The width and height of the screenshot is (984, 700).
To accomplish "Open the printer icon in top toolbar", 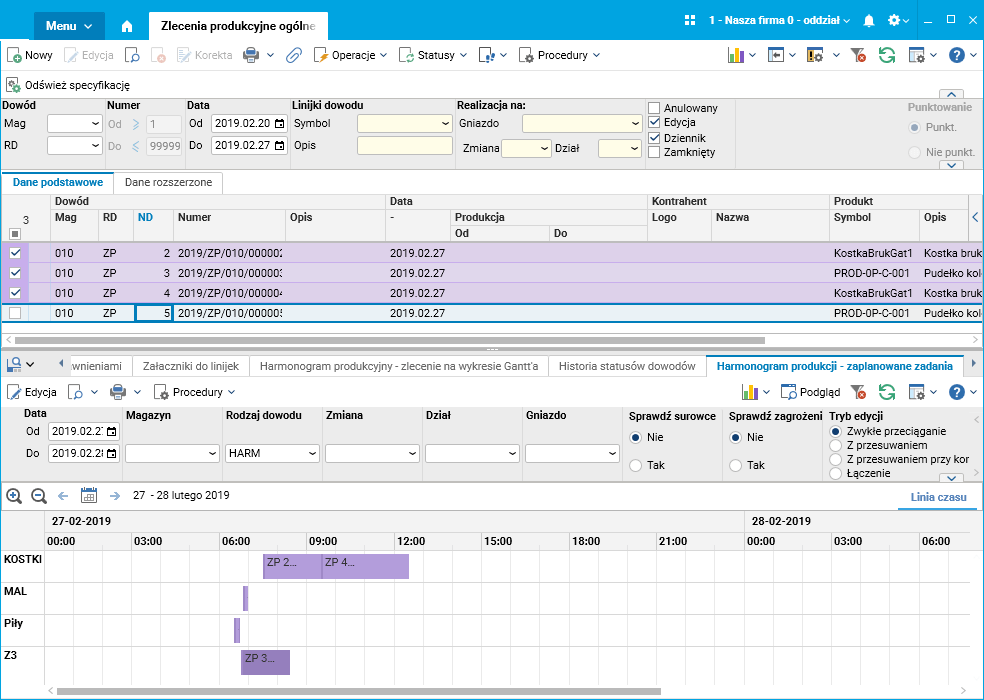I will coord(251,55).
